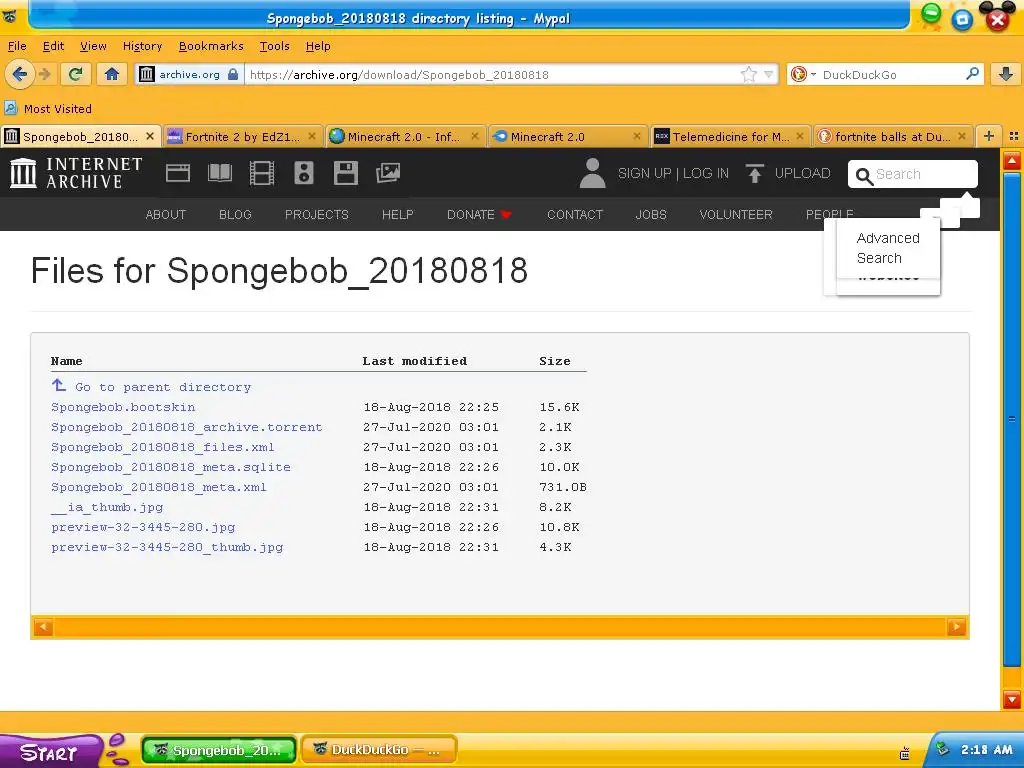Image resolution: width=1024 pixels, height=768 pixels.
Task: Click the SIGN UP | LOG IN link
Action: 673,173
